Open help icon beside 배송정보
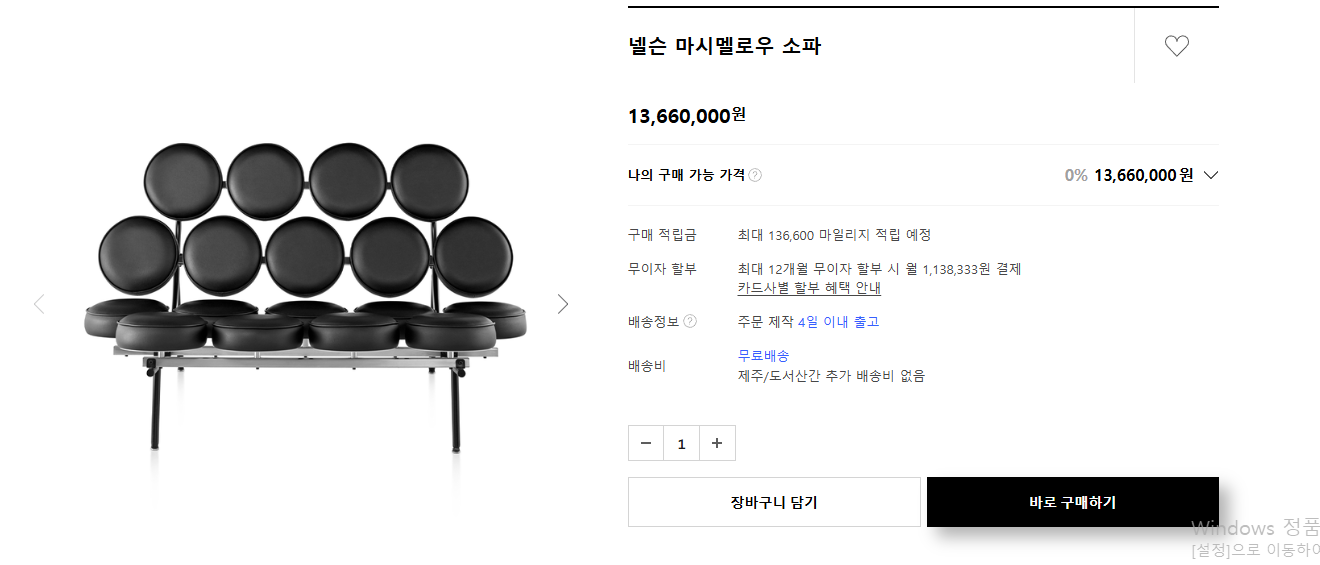1320x565 pixels. pos(690,322)
